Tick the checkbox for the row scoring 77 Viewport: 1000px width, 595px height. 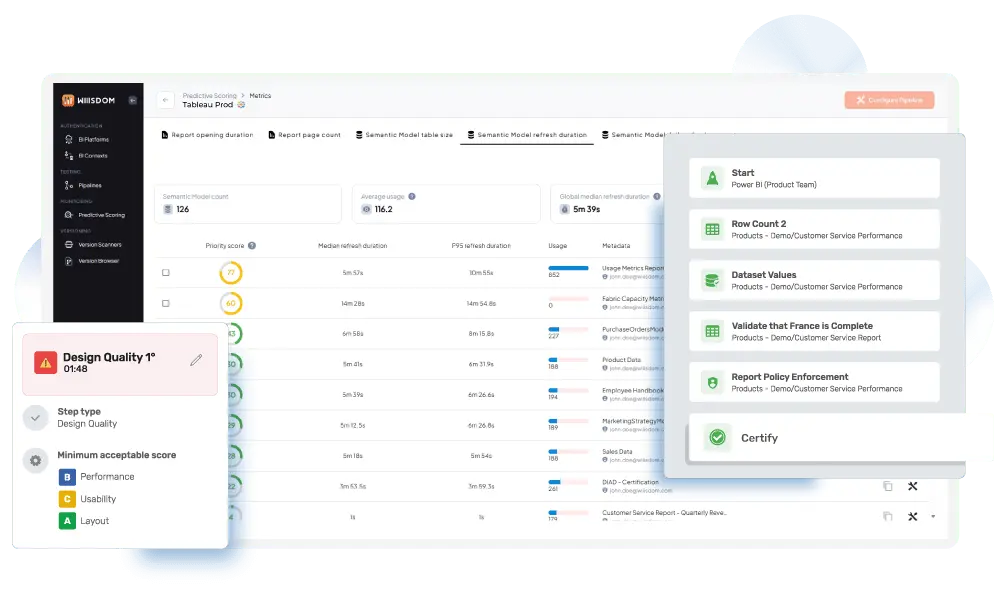coord(166,273)
